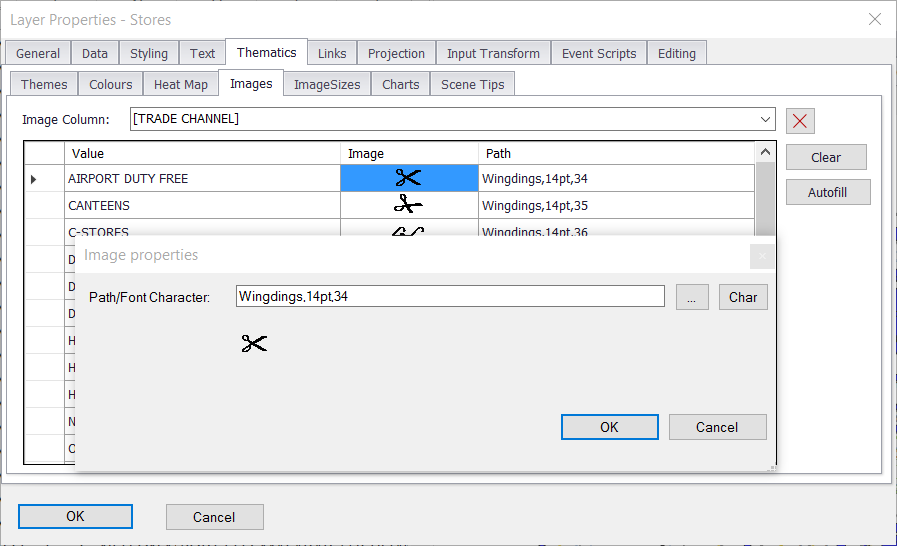897x546 pixels.
Task: Select the scissors image for AIRPORT DUTY FREE
Action: coord(409,179)
